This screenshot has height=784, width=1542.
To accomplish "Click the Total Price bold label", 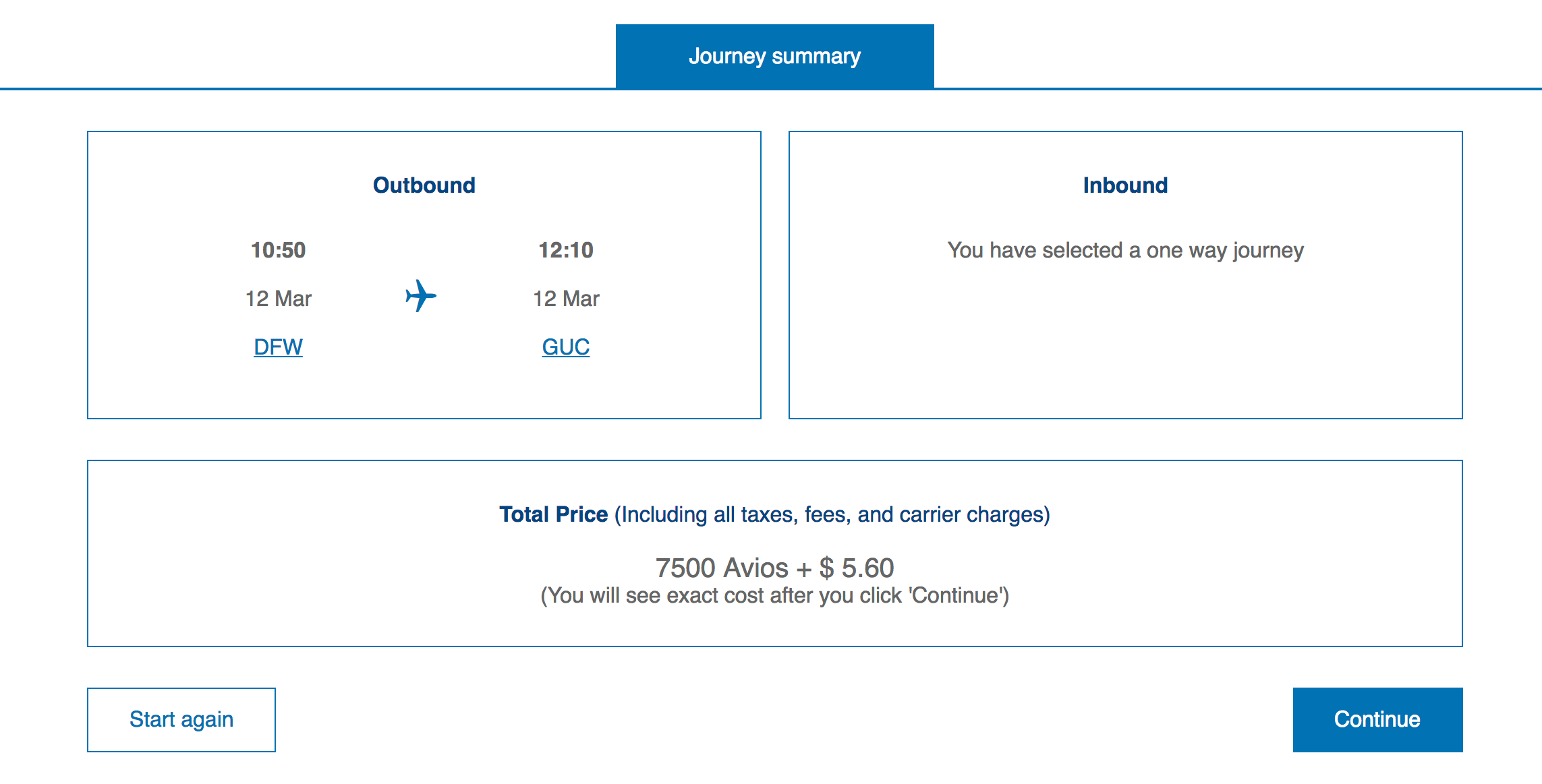I will (x=553, y=514).
